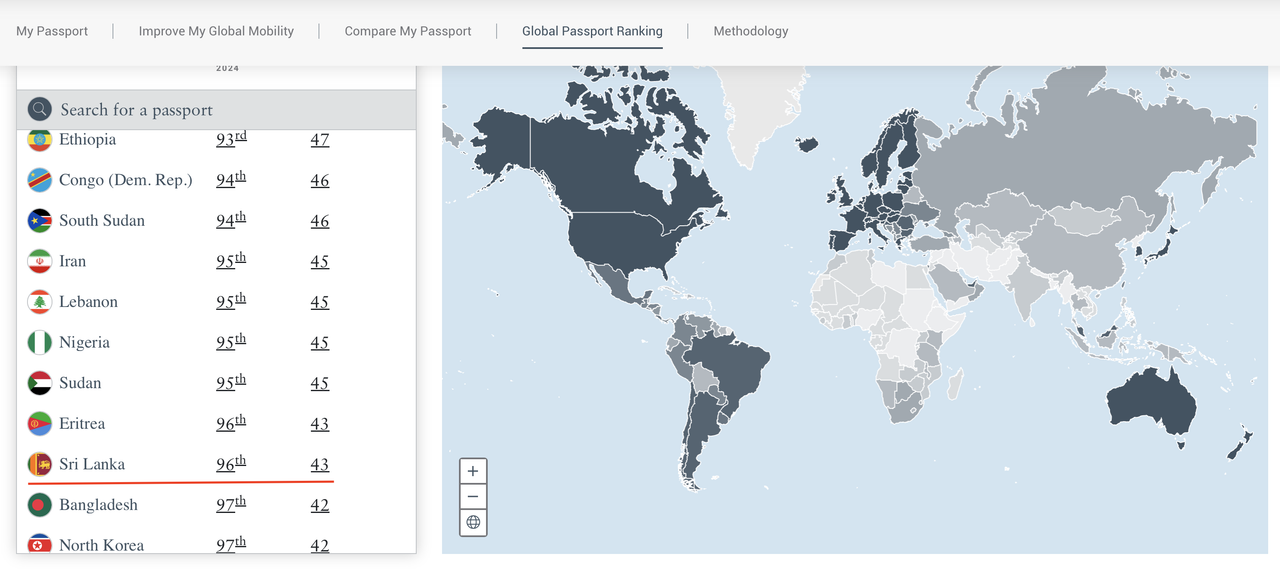Click South Sudan's score of 46
Image resolution: width=1280 pixels, height=575 pixels.
(x=320, y=221)
